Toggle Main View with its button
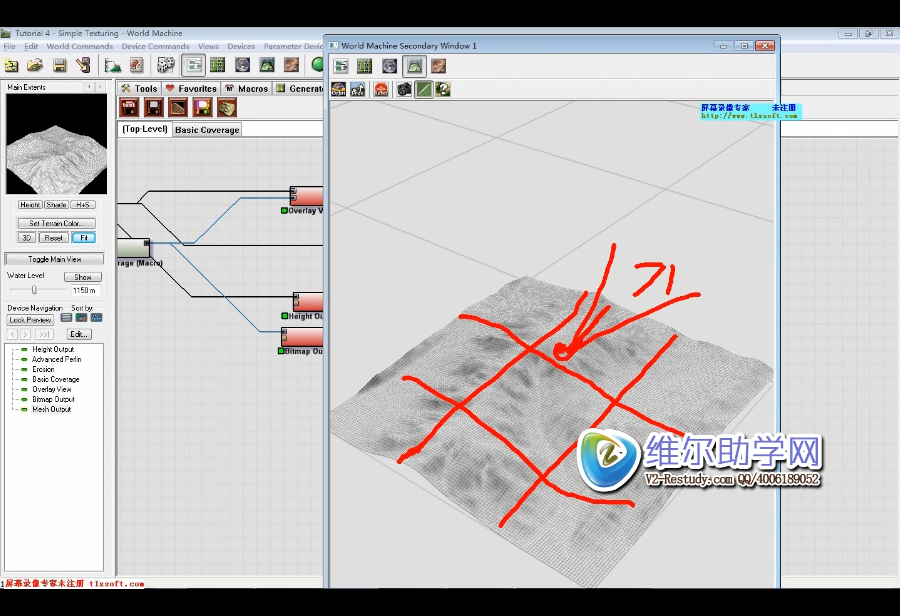The height and width of the screenshot is (616, 900). pyautogui.click(x=55, y=258)
